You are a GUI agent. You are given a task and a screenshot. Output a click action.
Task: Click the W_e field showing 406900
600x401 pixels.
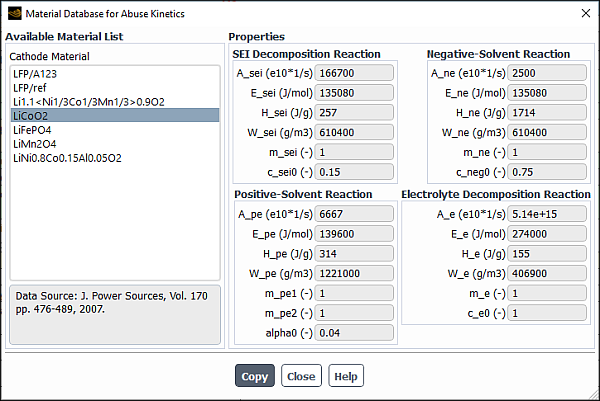pos(547,273)
